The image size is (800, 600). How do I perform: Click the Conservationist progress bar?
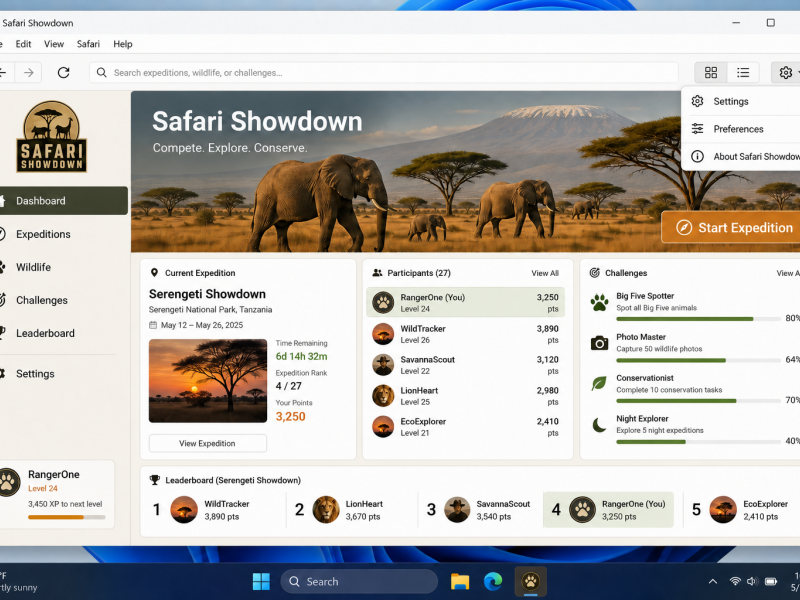click(698, 401)
